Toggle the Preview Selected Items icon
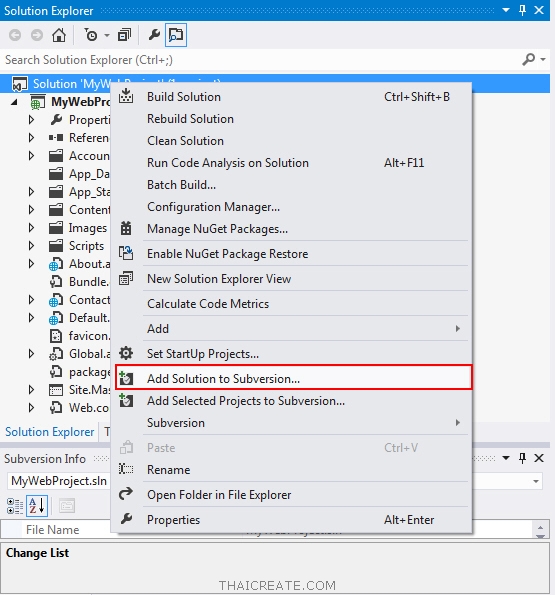Image resolution: width=555 pixels, height=595 pixels. pos(176,35)
